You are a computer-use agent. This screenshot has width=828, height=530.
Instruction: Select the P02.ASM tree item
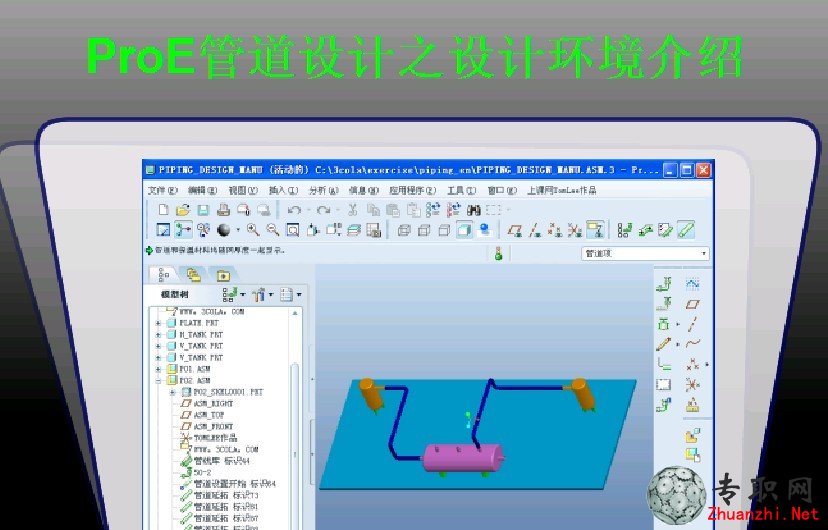189,381
